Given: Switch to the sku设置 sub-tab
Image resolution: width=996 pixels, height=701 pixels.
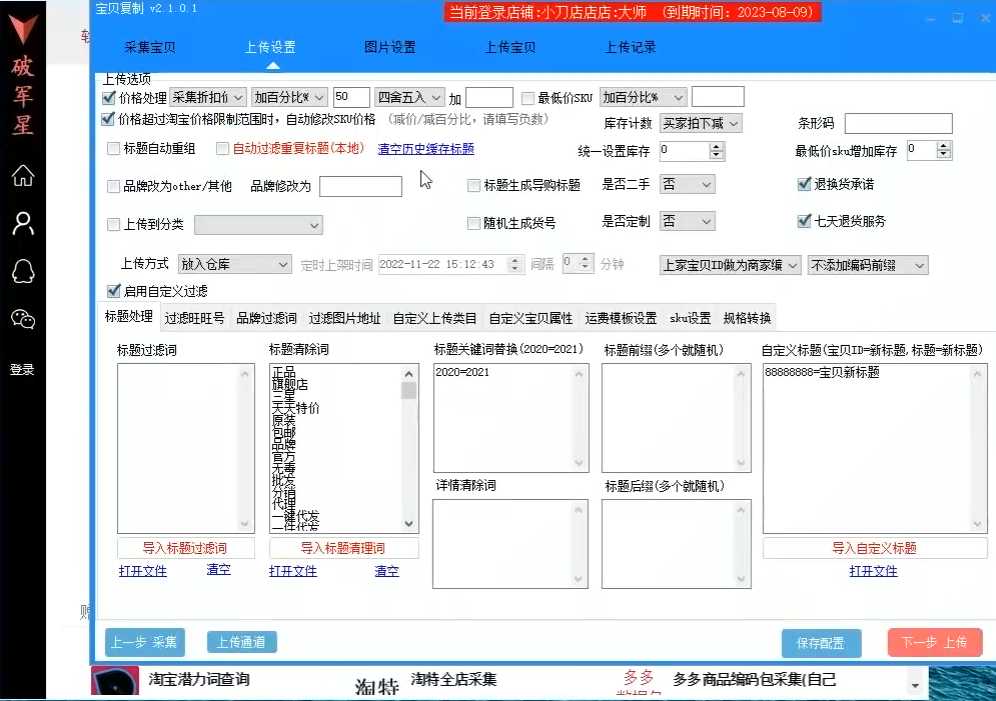Looking at the screenshot, I should click(690, 318).
